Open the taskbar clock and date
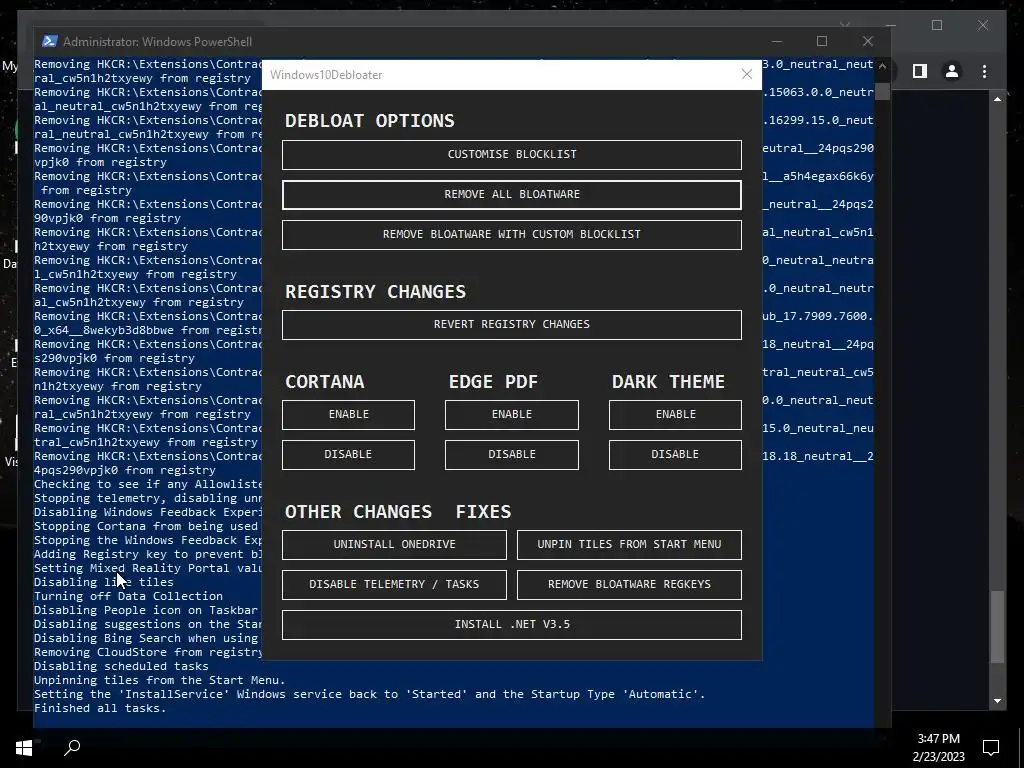 (938, 747)
